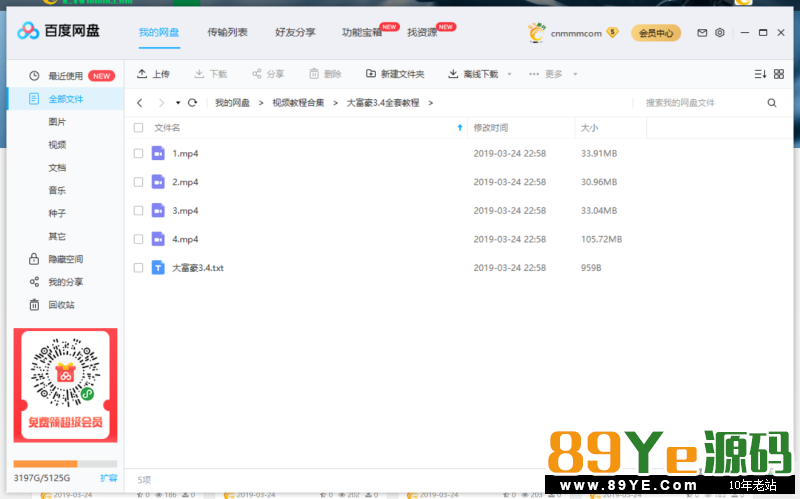Viewport: 800px width, 499px height.
Task: Toggle the select-all checkbox in header
Action: 138,128
